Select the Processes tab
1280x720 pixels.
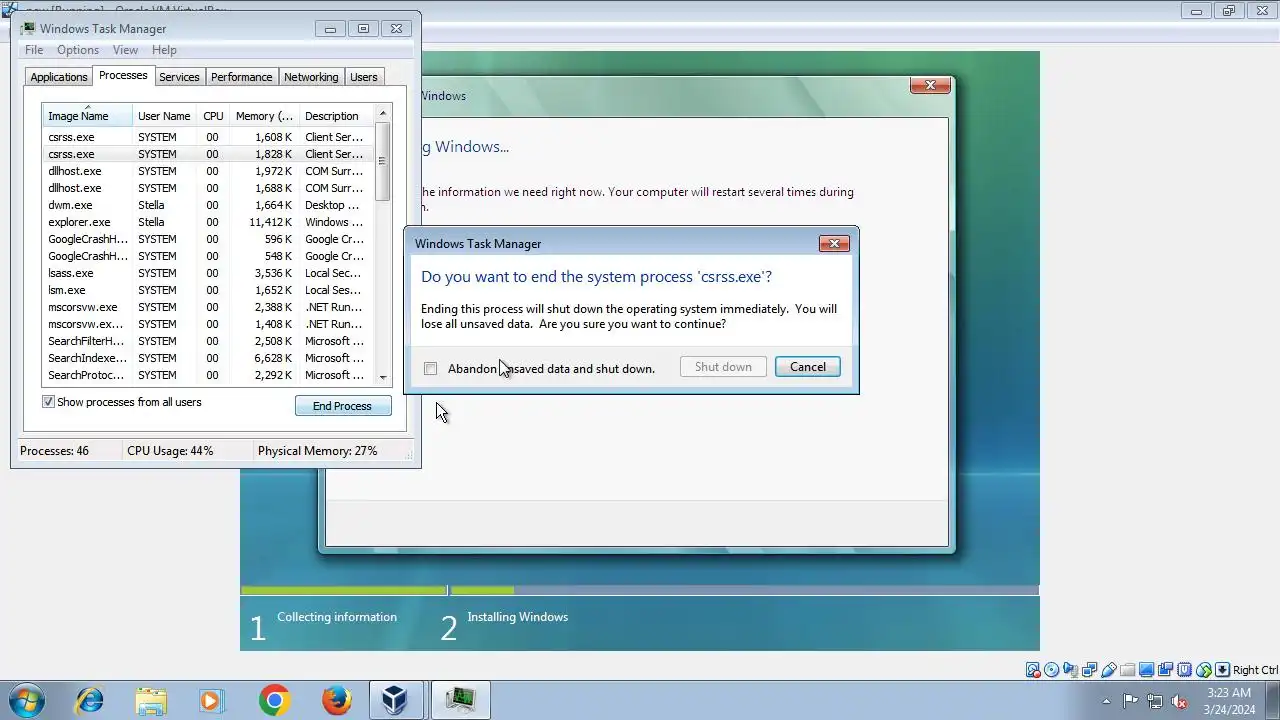coord(123,76)
